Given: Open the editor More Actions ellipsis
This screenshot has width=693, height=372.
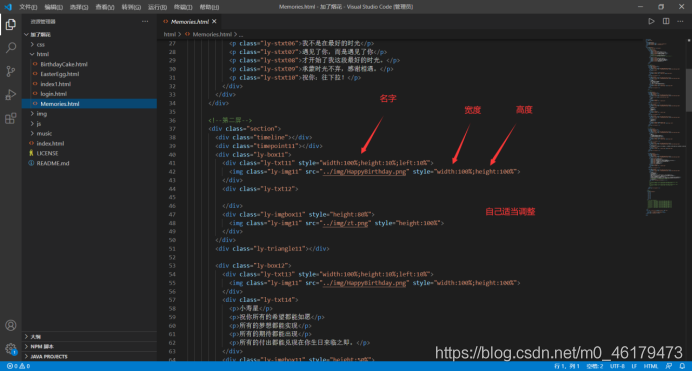Looking at the screenshot, I should point(680,21).
